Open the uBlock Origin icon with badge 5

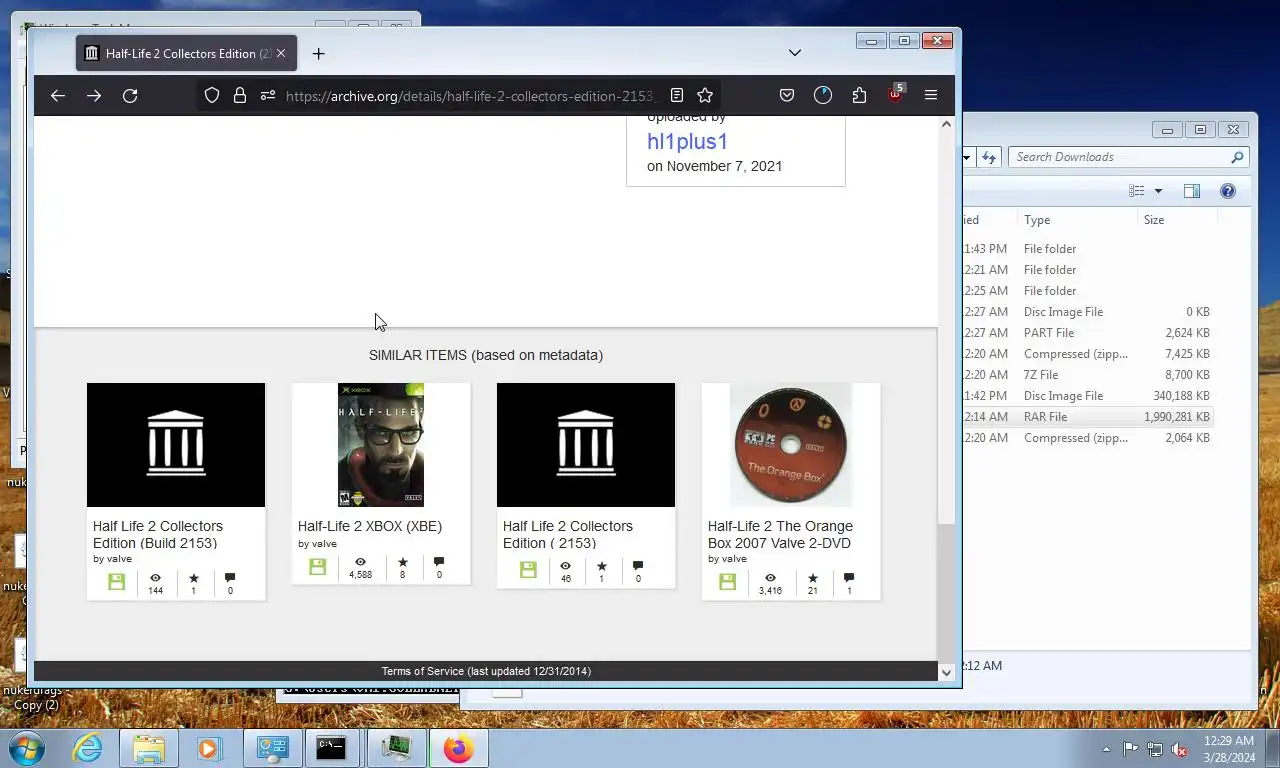pyautogui.click(x=895, y=95)
